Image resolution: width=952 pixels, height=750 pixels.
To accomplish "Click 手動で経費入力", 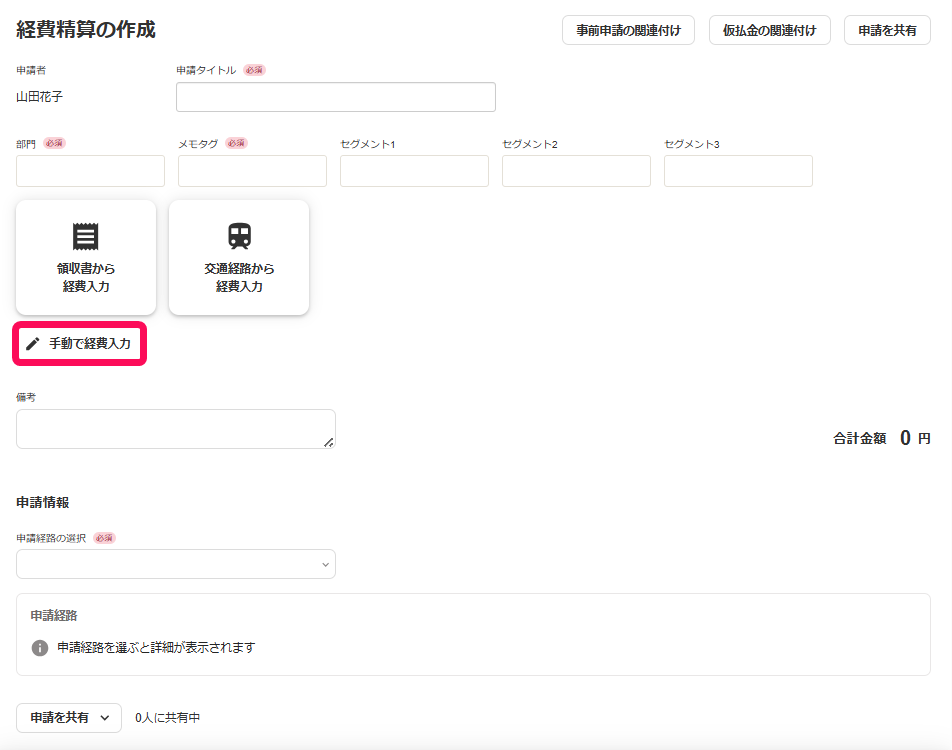I will pos(80,344).
